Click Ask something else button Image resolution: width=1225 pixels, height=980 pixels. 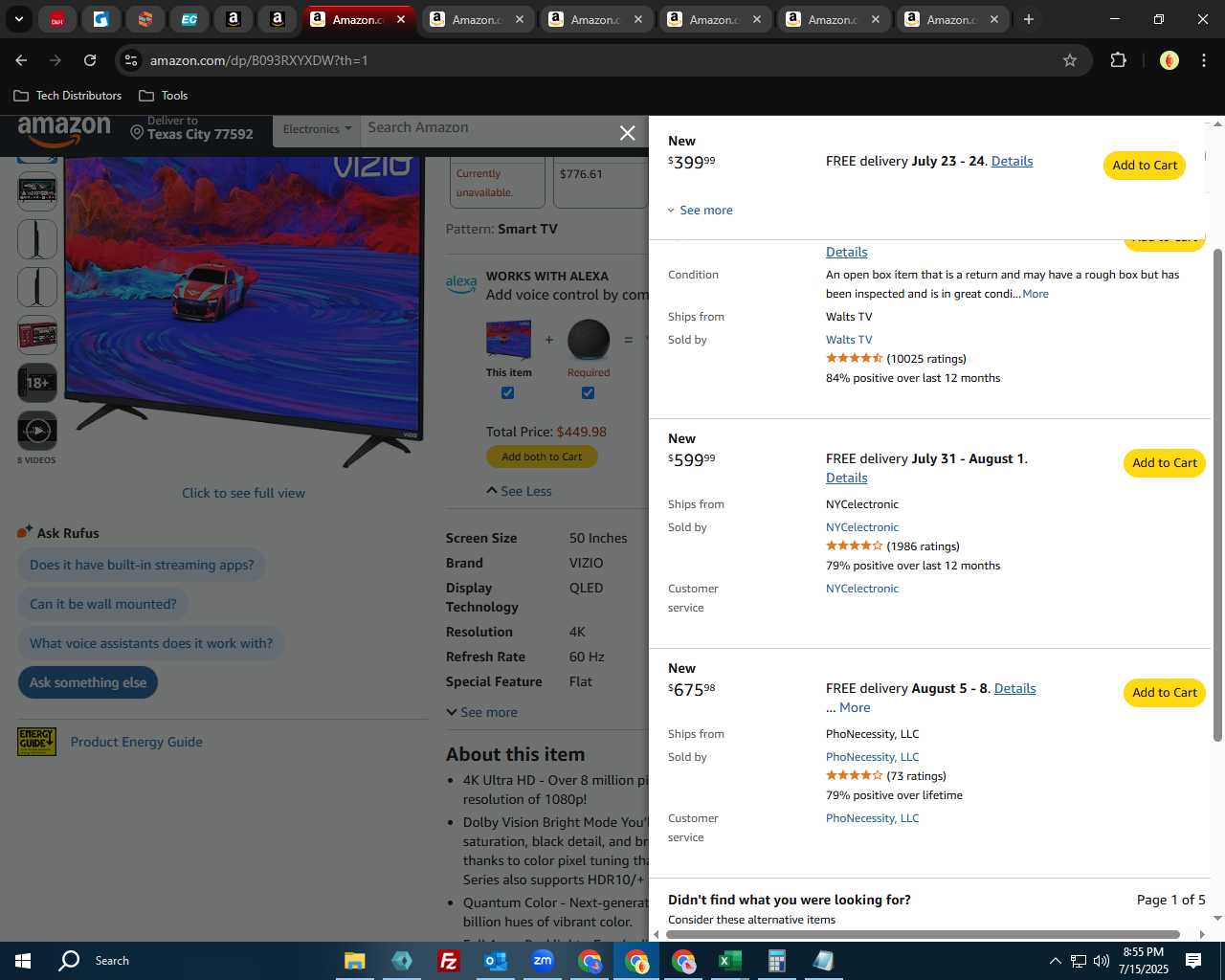pyautogui.click(x=88, y=682)
